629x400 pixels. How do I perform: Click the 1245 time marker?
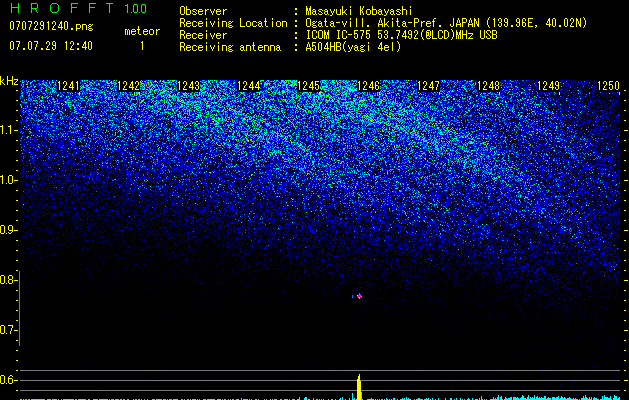point(308,86)
